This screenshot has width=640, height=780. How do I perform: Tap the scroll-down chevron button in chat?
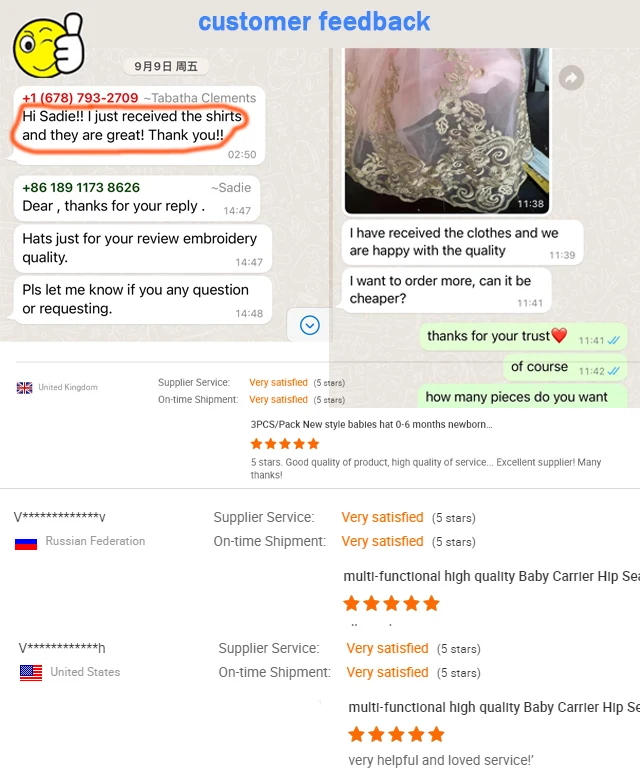click(x=309, y=325)
